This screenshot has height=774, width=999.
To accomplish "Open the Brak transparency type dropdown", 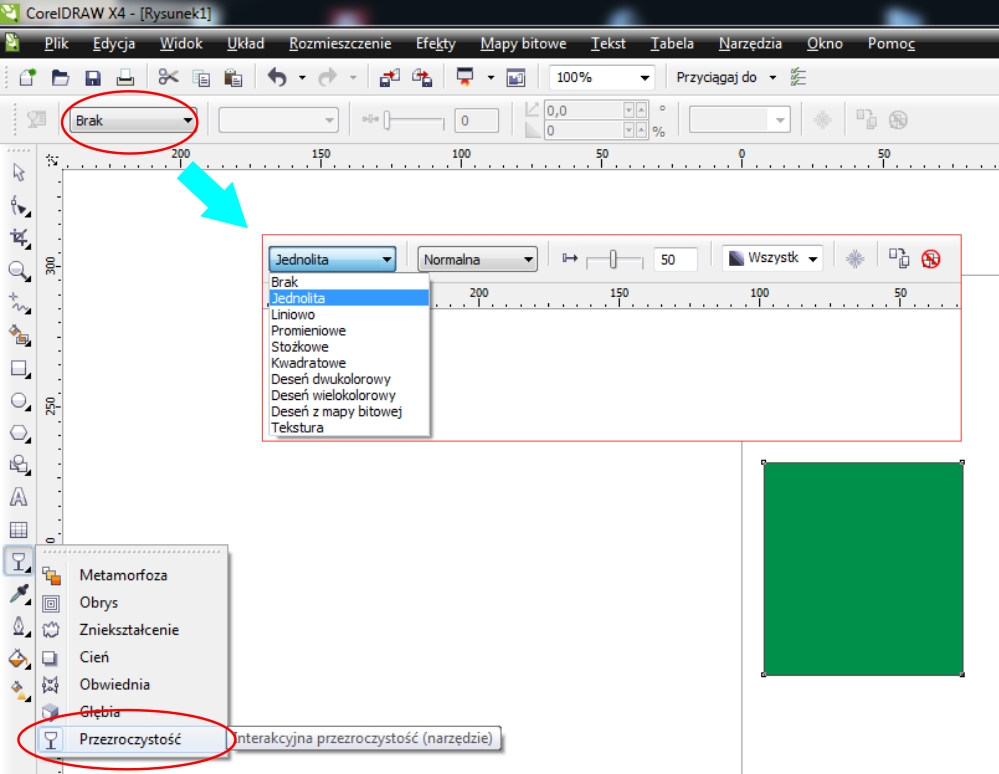I will coord(132,121).
